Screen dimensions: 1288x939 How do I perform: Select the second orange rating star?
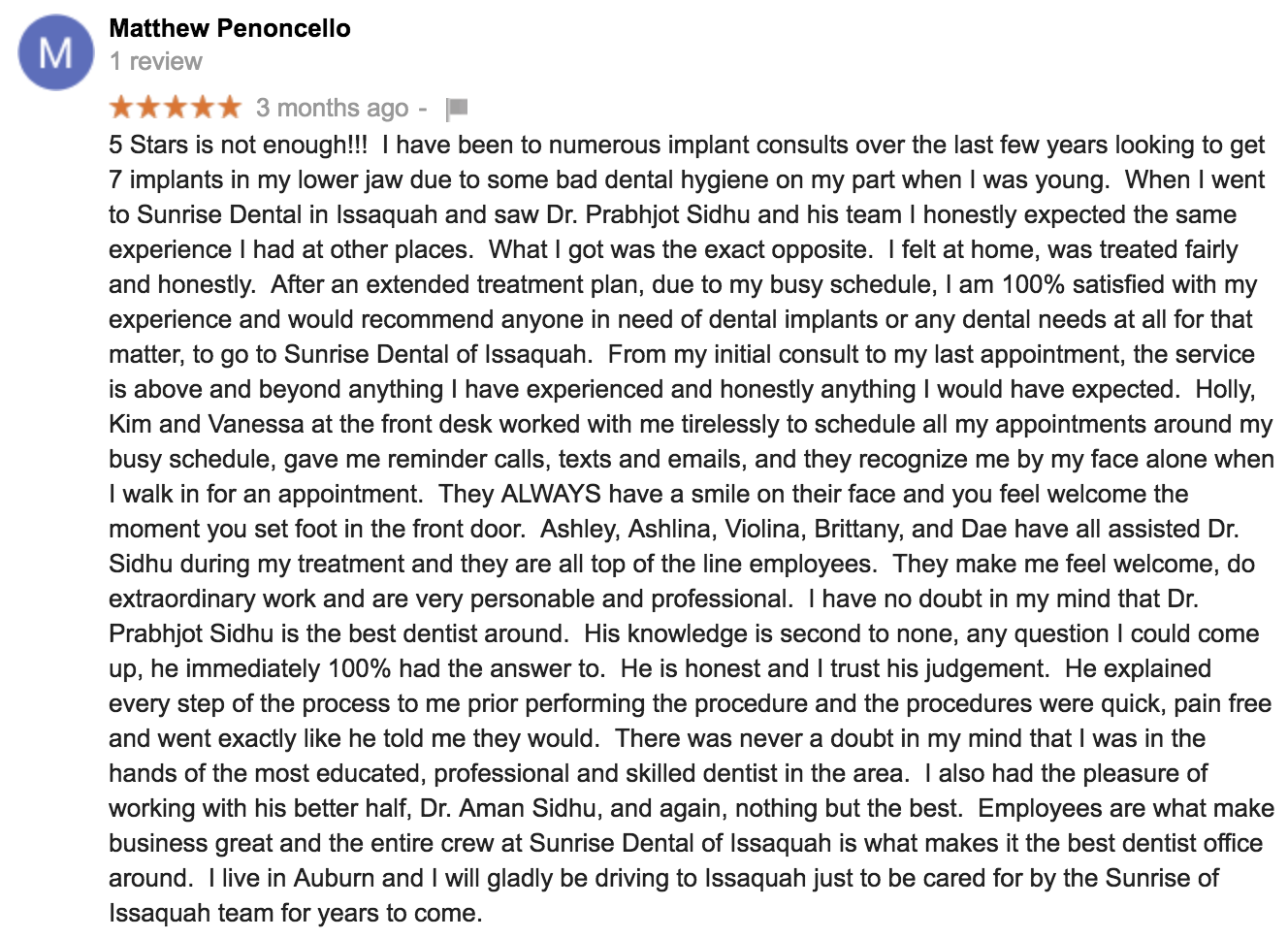(148, 107)
